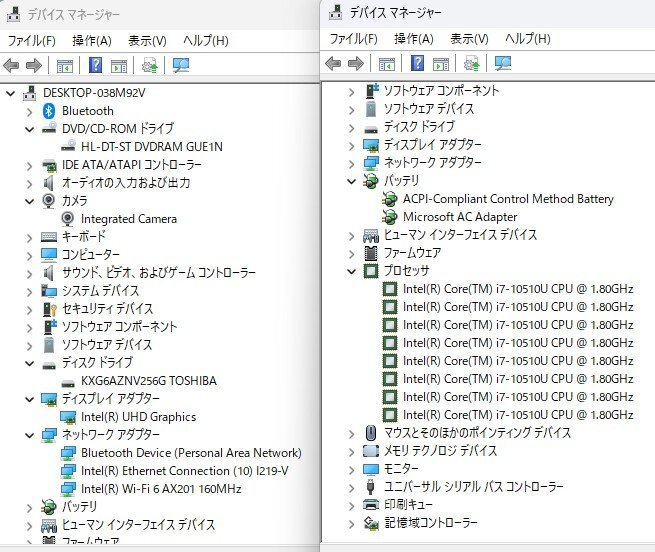Click Update driver icon in right window toolbar
This screenshot has width=655, height=552.
pos(472,64)
